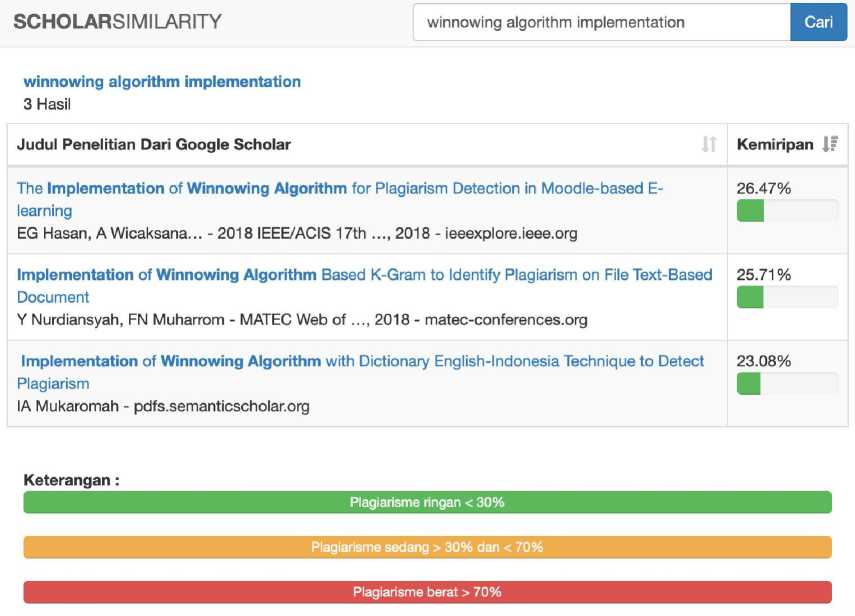Click the 25.71% similarity progress bar
This screenshot has width=855, height=616.
point(787,297)
